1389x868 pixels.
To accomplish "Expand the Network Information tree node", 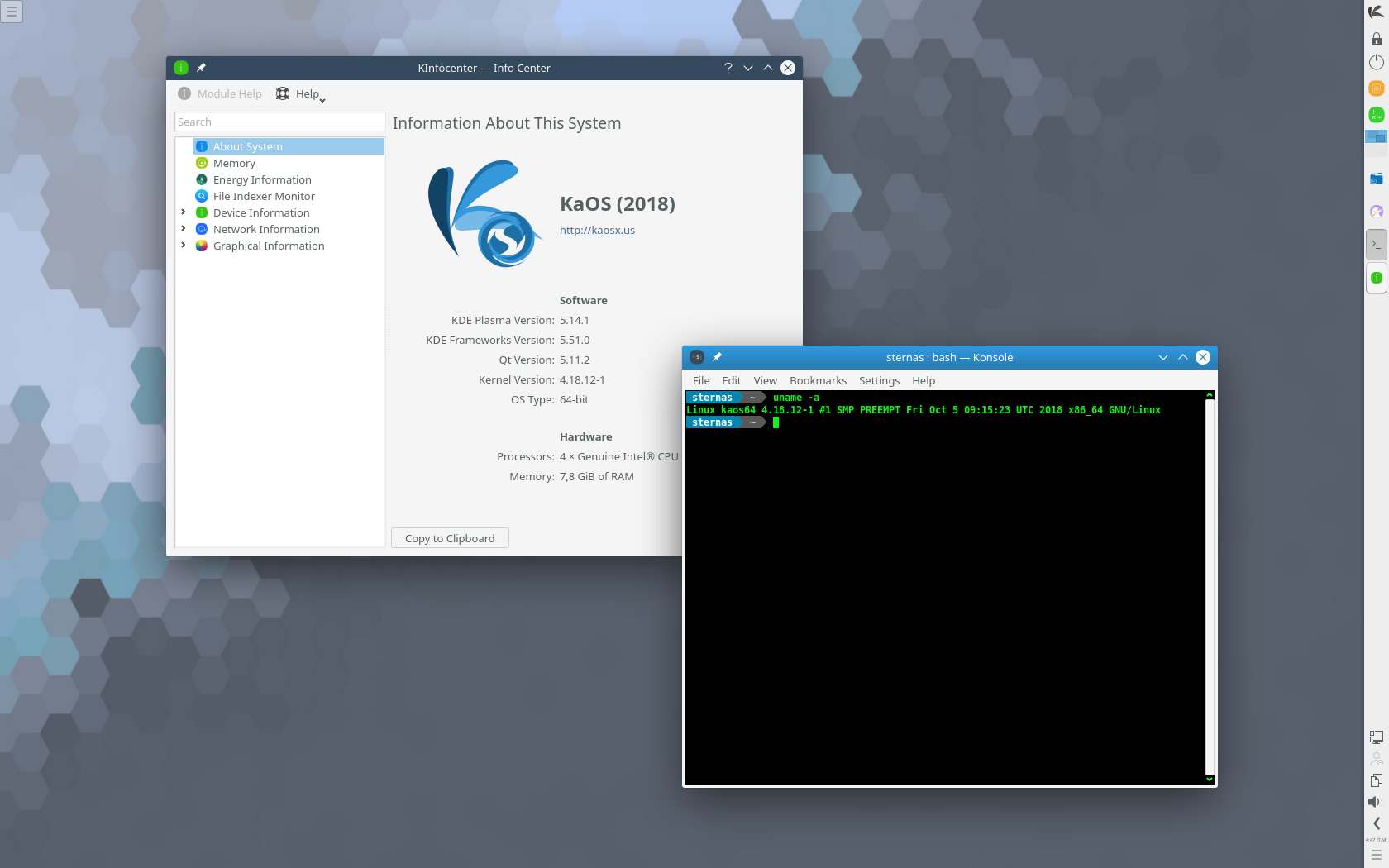I will pyautogui.click(x=184, y=229).
